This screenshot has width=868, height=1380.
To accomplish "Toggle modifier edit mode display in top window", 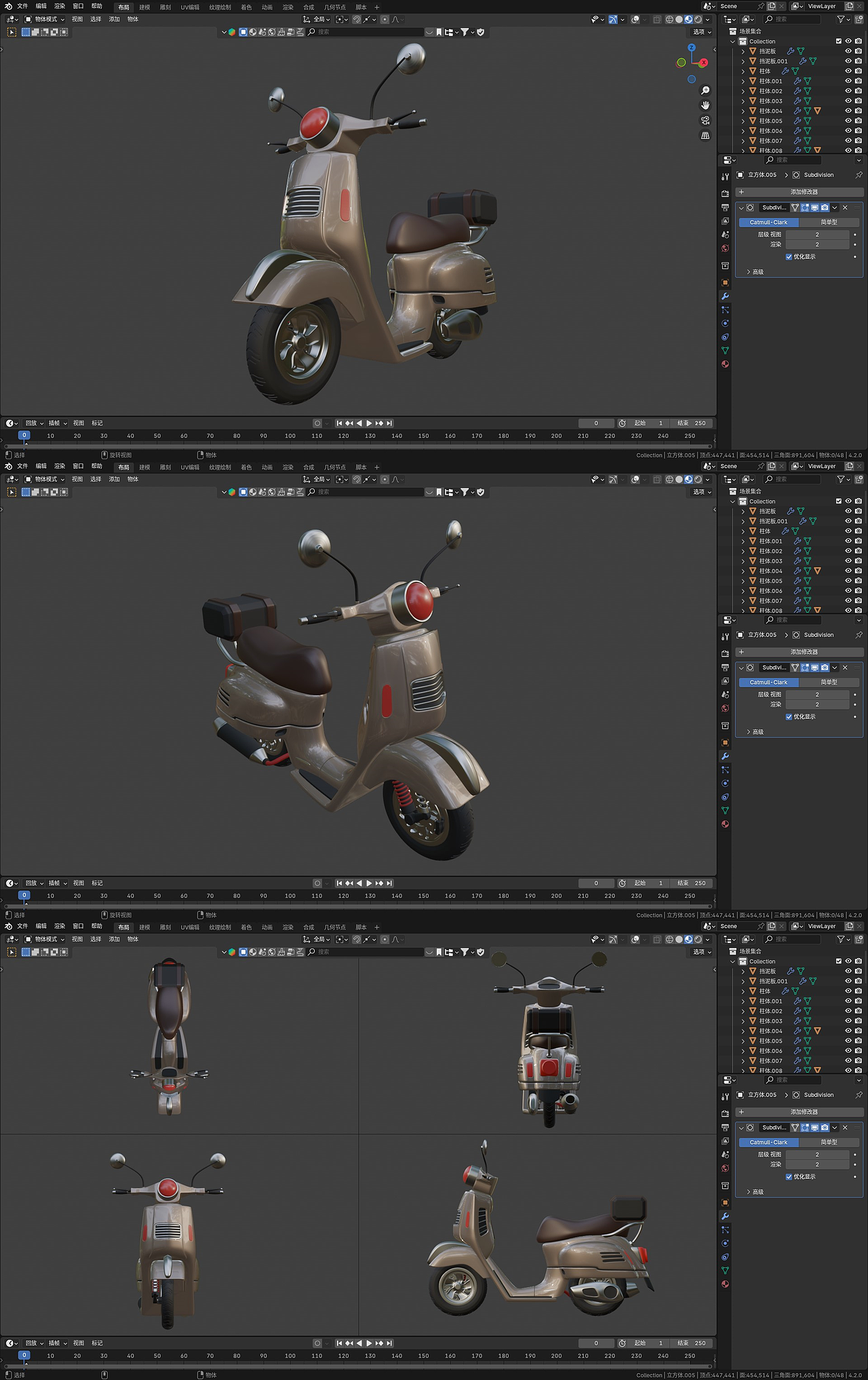I will tap(805, 208).
